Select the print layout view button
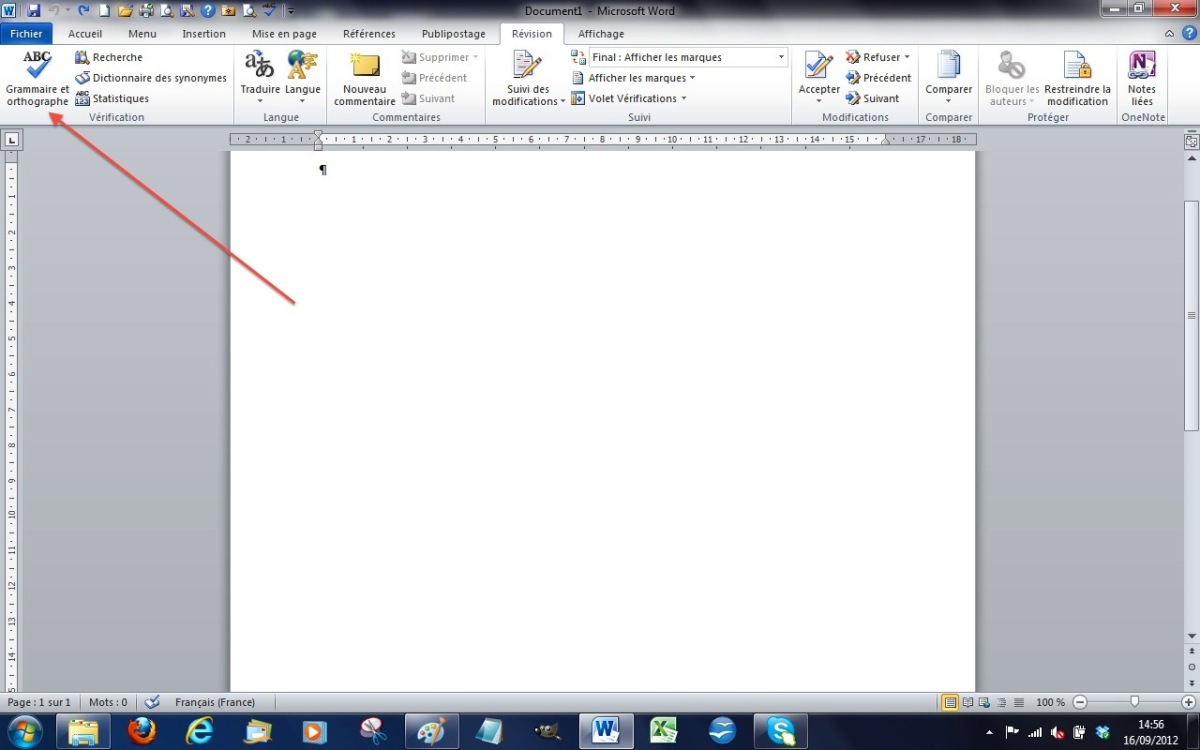This screenshot has width=1200, height=750. click(950, 703)
